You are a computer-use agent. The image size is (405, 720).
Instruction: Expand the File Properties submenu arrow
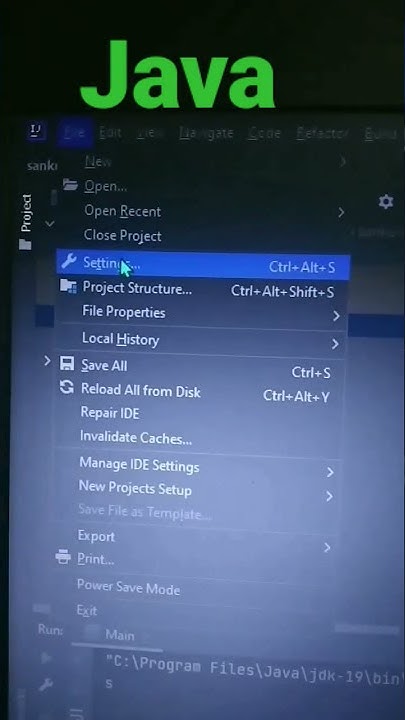336,316
